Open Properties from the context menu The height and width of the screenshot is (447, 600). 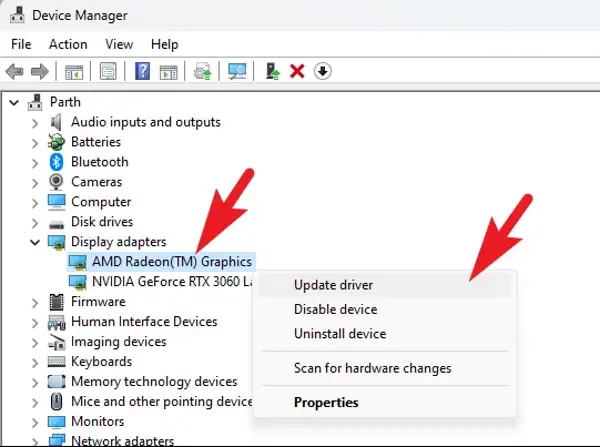(x=385, y=403)
